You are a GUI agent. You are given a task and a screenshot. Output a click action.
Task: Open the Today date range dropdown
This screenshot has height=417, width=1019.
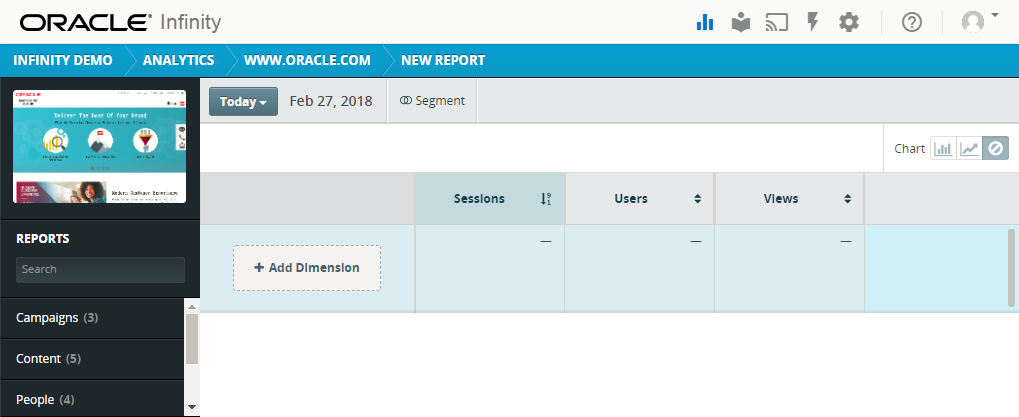pyautogui.click(x=243, y=101)
